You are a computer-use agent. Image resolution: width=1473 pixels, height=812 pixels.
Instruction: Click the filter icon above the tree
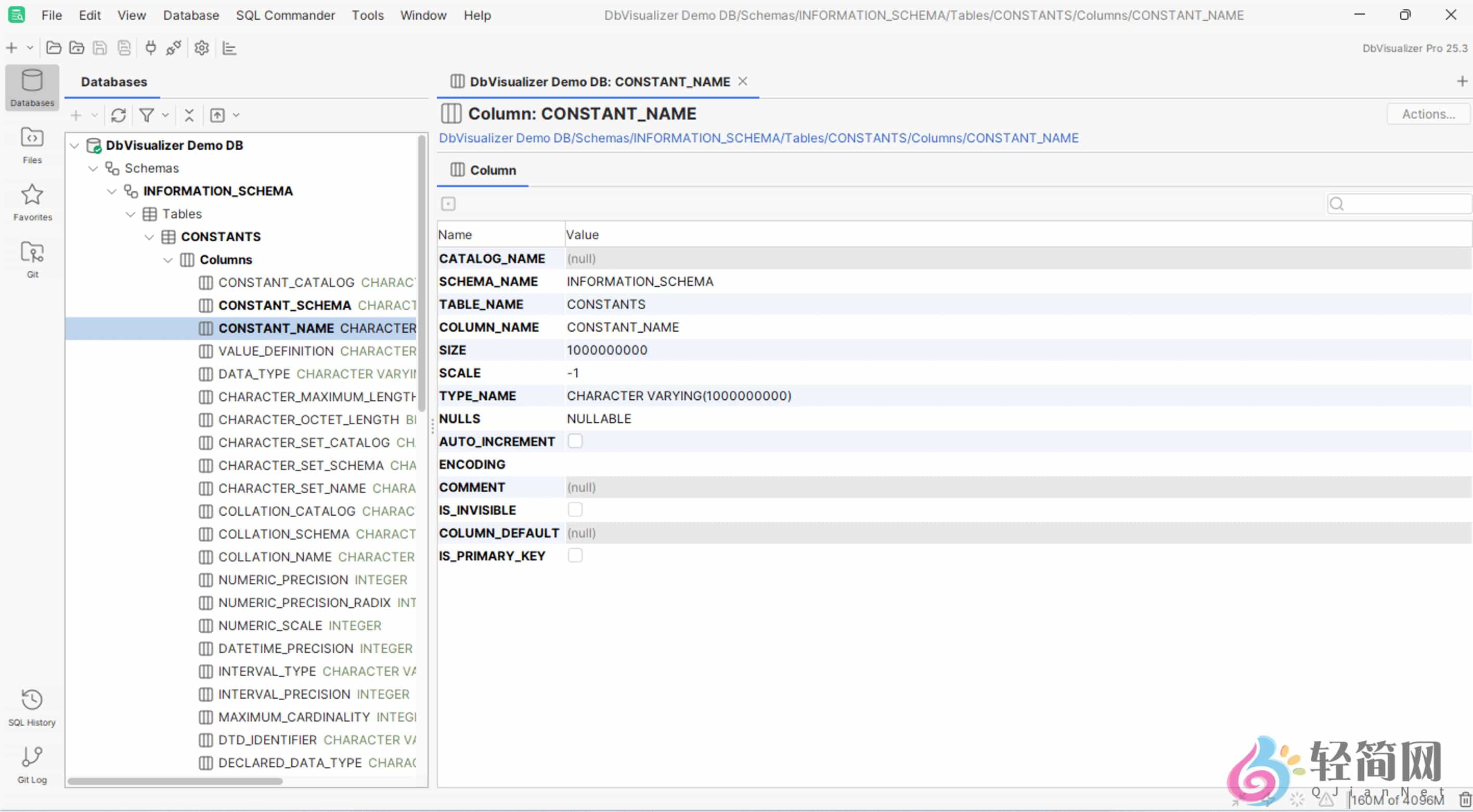146,115
